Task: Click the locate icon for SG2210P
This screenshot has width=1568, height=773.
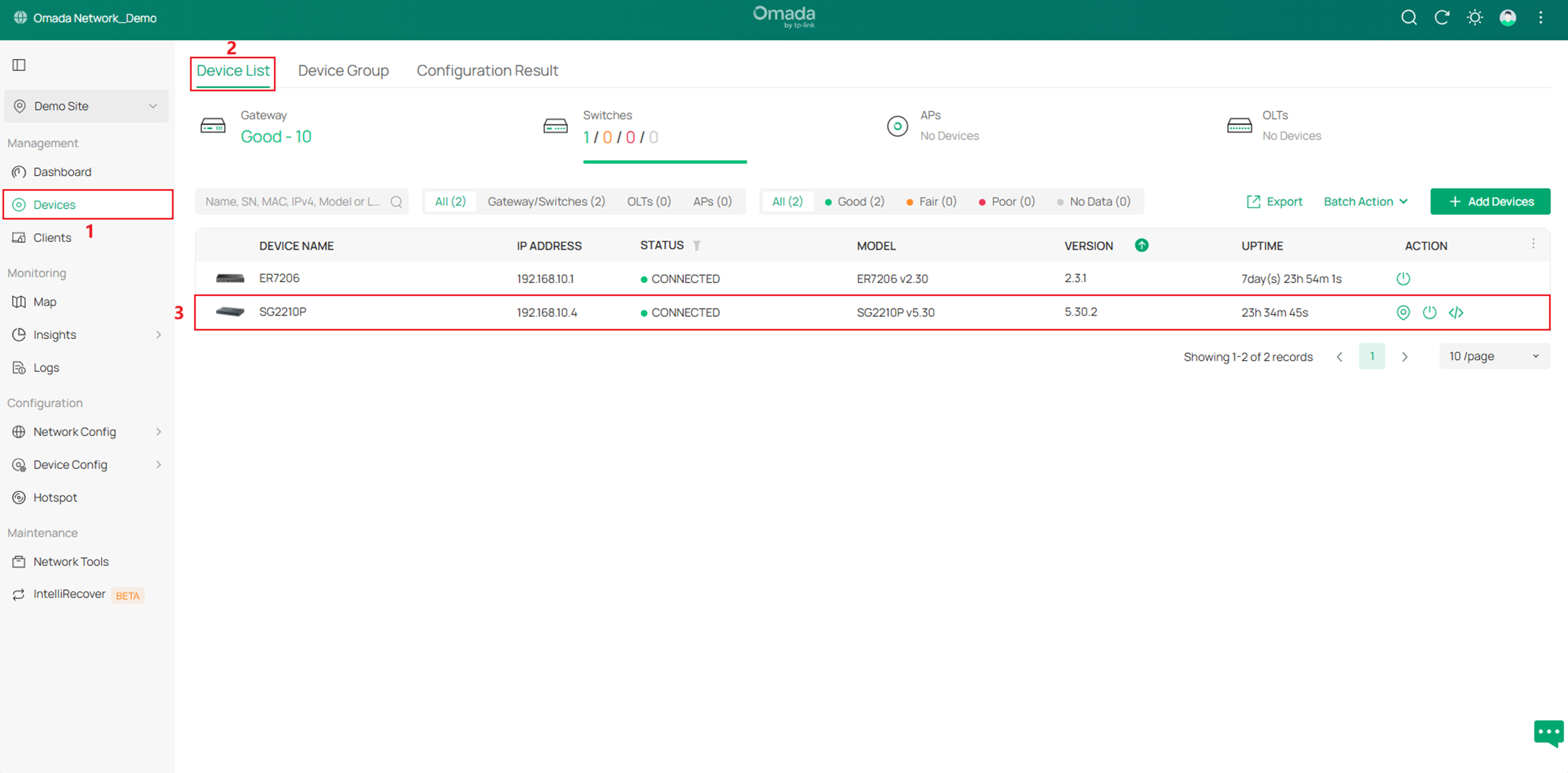Action: [1403, 312]
